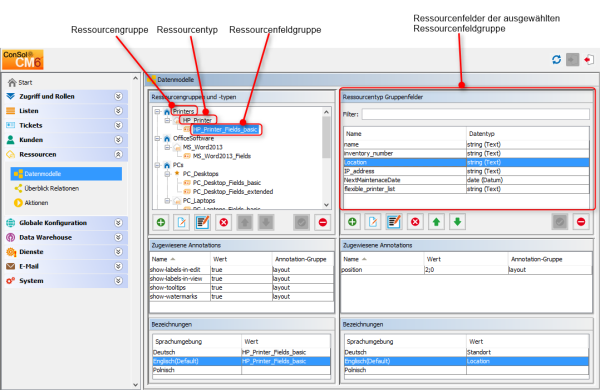
Task: Add a new resource group with green plus
Action: [161, 222]
